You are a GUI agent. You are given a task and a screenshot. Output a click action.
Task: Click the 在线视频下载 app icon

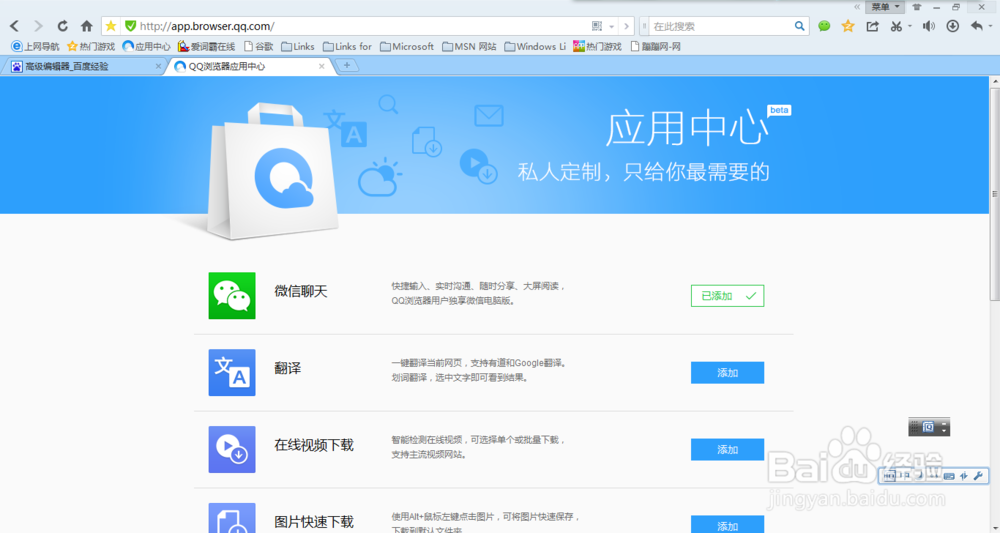click(232, 449)
